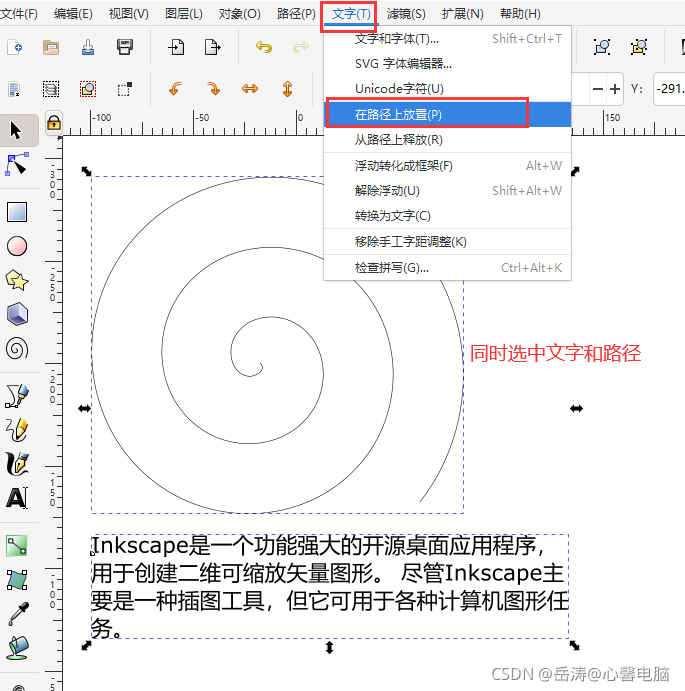Select the Bezier pen tool

[17, 395]
